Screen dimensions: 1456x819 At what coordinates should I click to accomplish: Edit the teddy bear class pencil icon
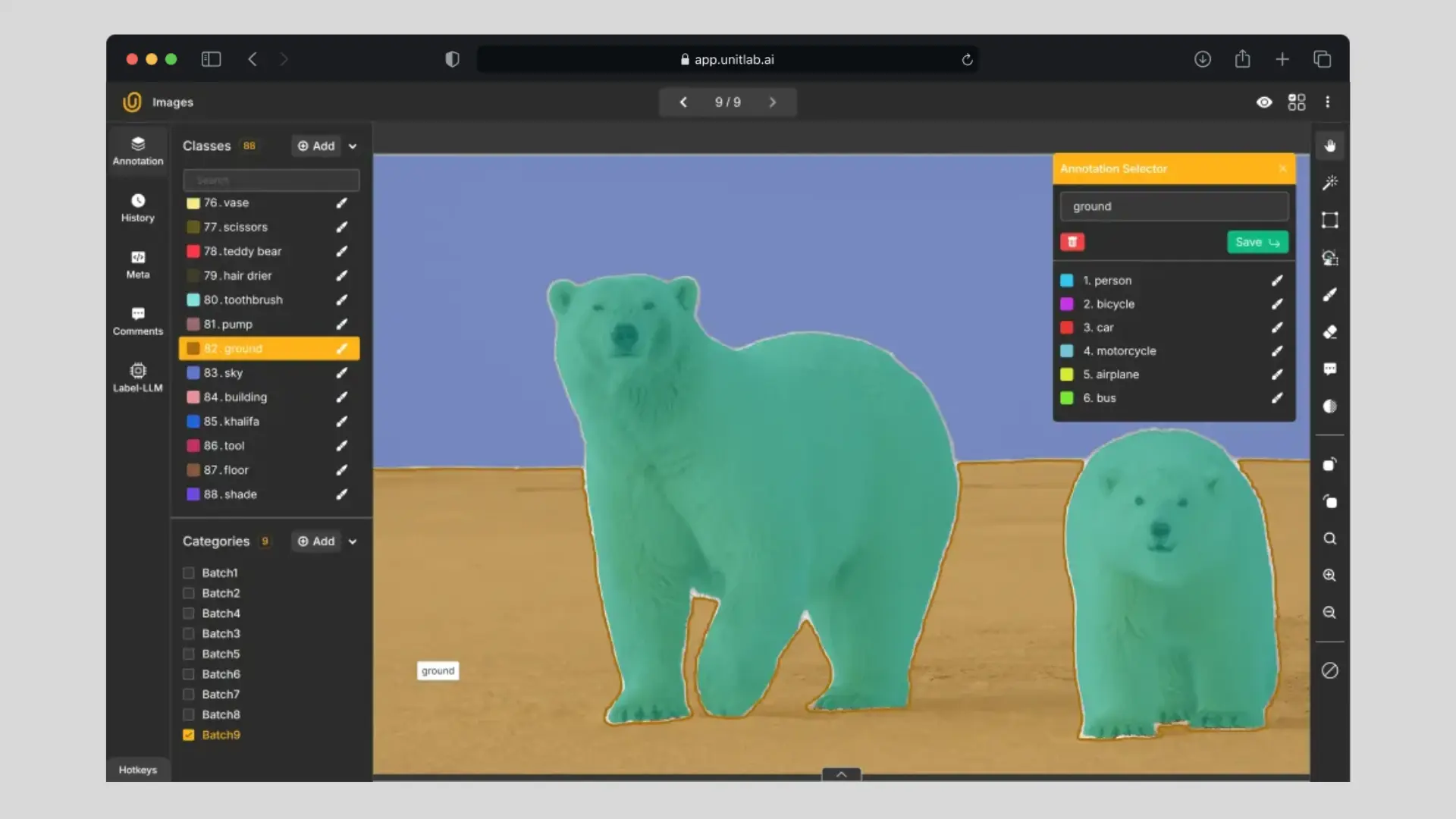342,251
